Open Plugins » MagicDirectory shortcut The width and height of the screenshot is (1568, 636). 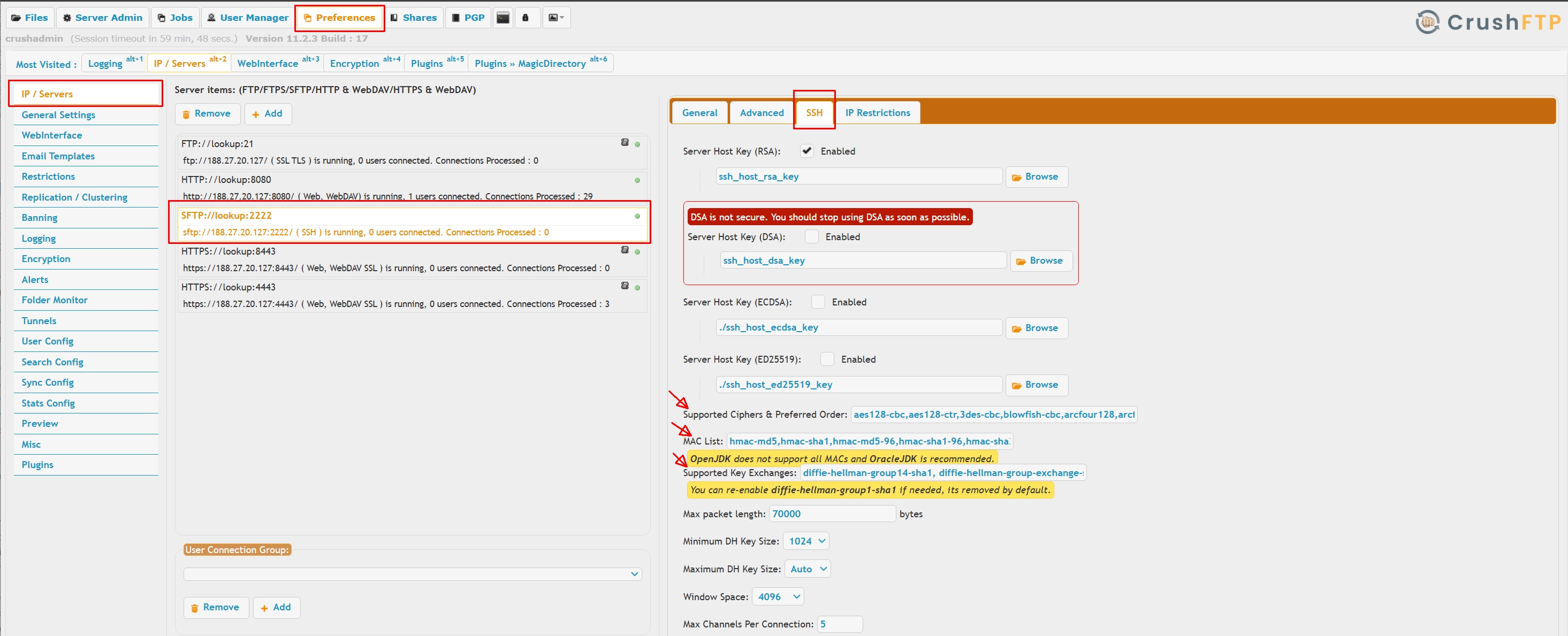(x=541, y=63)
